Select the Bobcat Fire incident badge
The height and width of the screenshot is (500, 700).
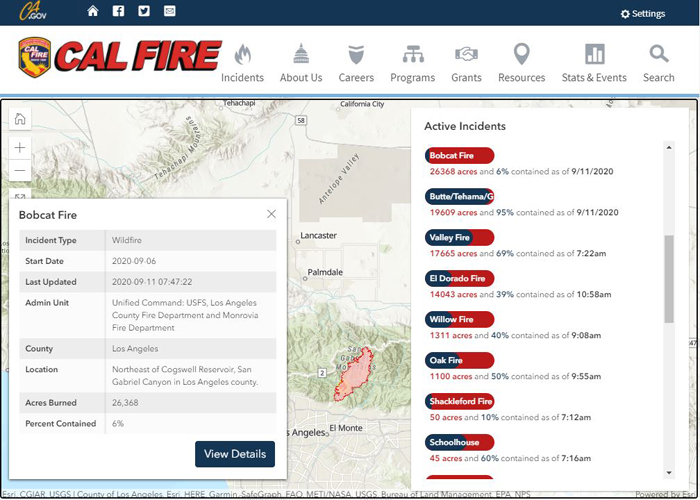pos(460,155)
